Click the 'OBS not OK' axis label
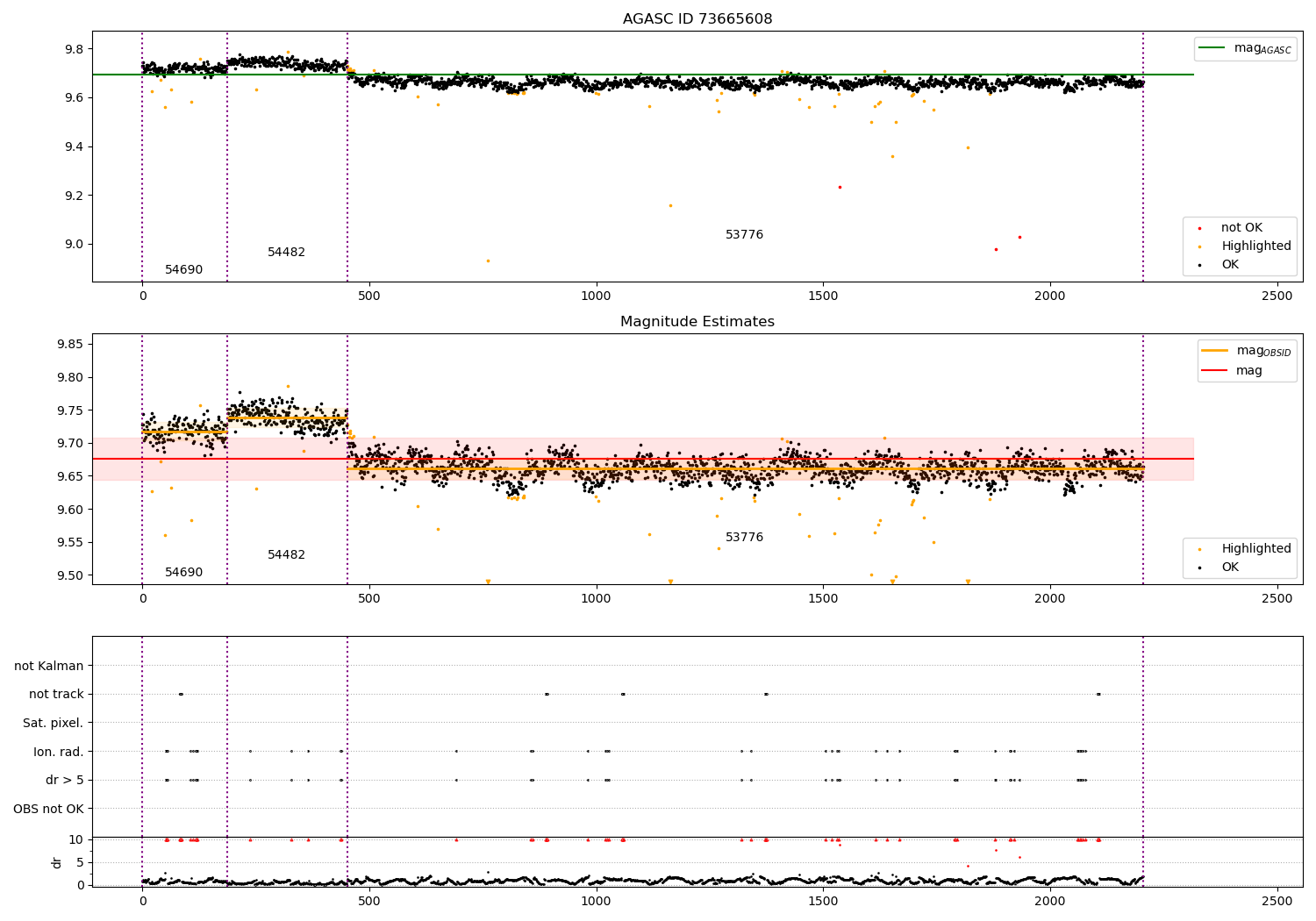 (x=48, y=809)
